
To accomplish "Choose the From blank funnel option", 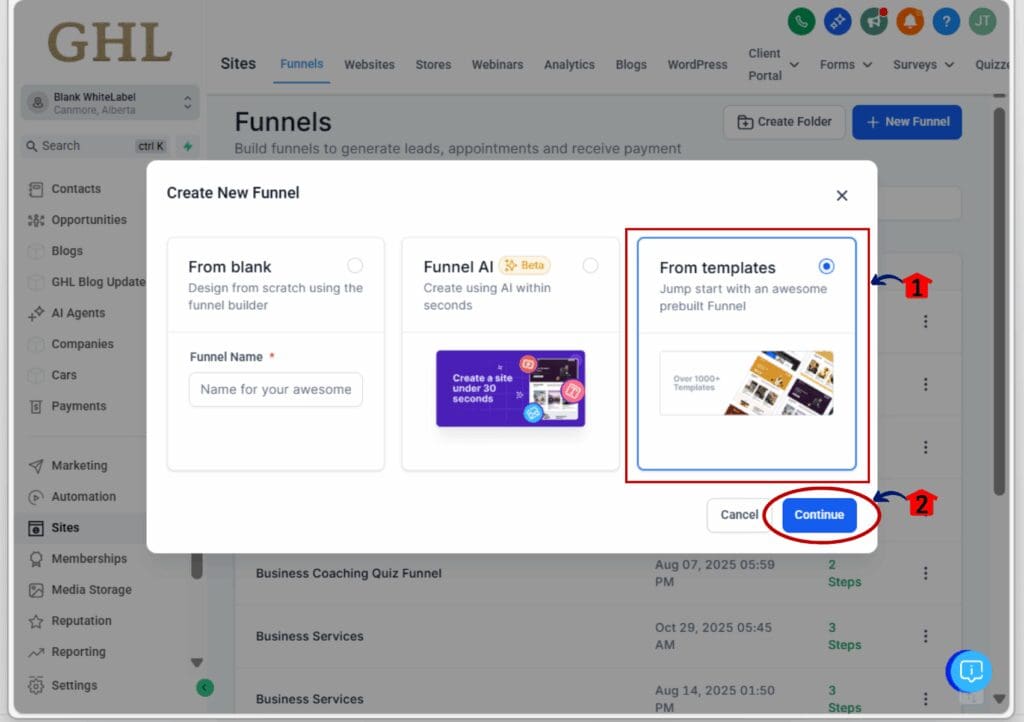I will pyautogui.click(x=355, y=267).
